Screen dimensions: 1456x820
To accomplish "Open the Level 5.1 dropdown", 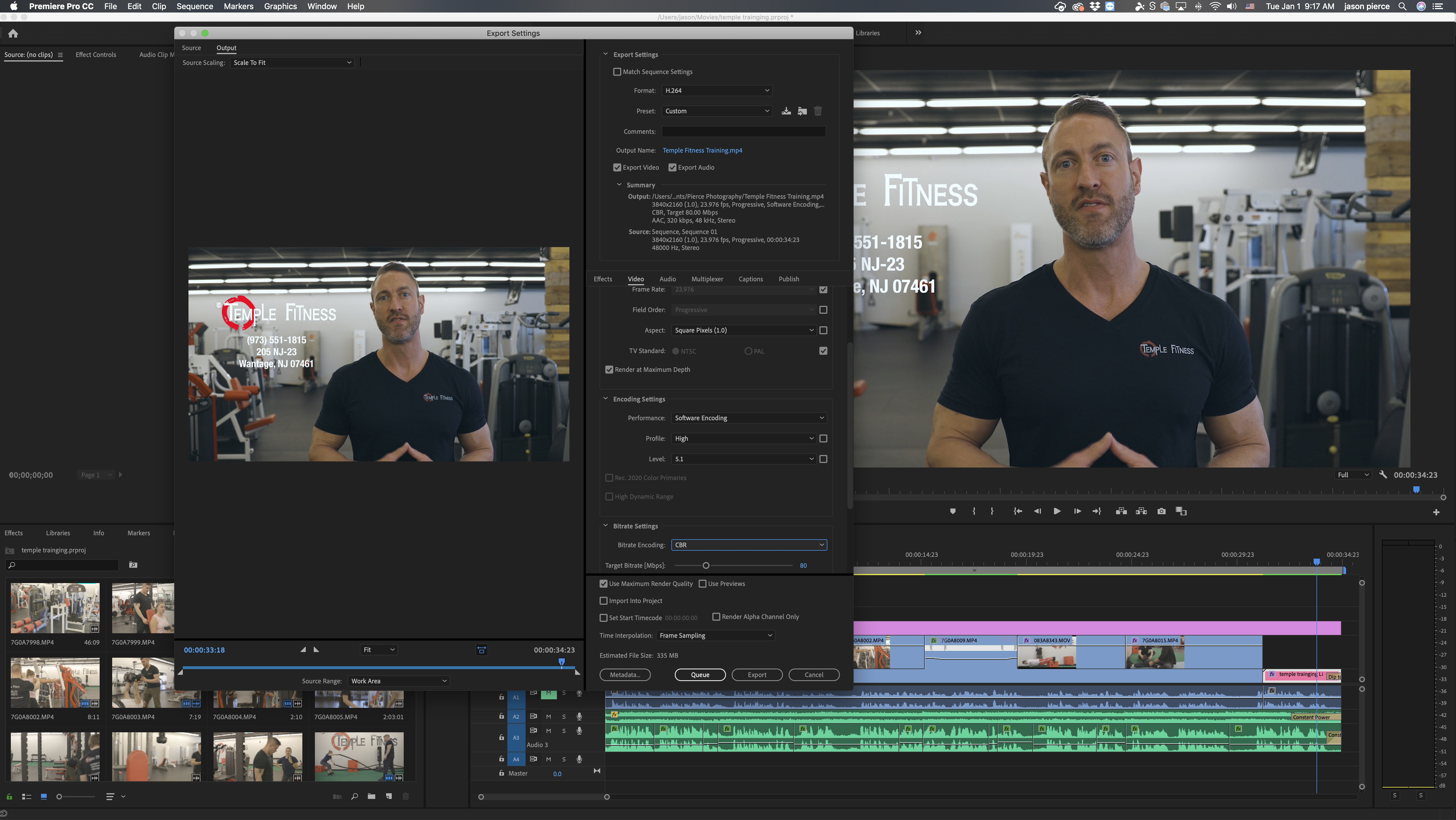I will click(744, 459).
